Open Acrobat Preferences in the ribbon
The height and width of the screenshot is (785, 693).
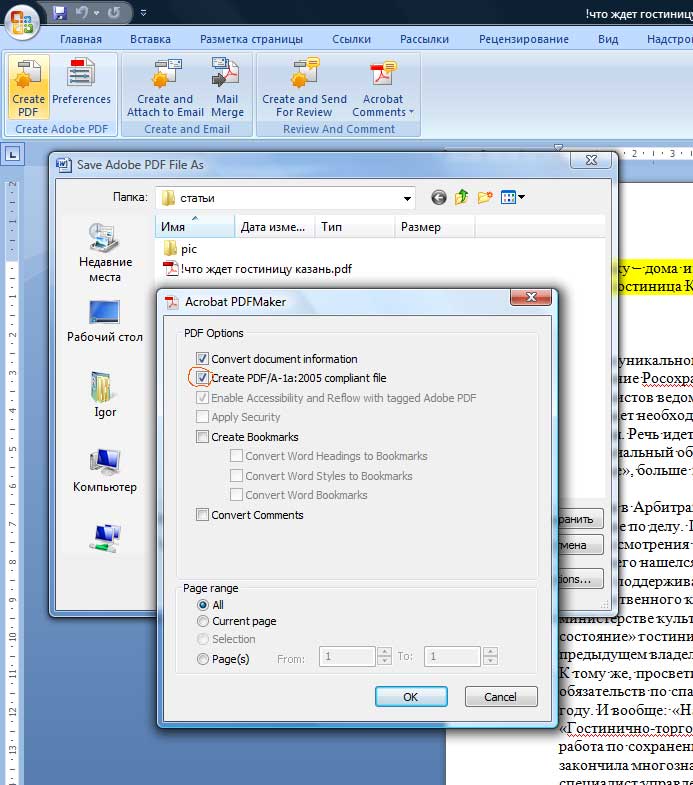click(x=81, y=83)
